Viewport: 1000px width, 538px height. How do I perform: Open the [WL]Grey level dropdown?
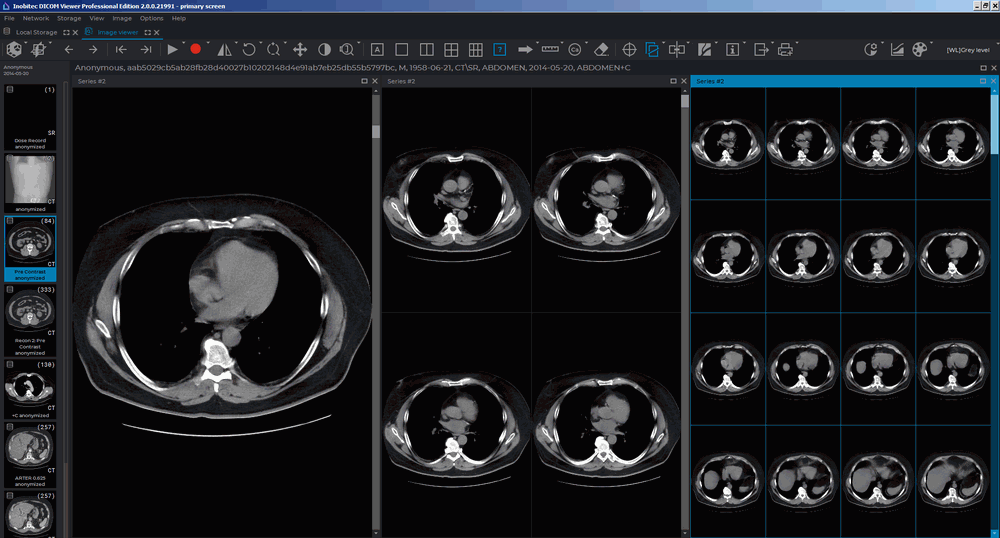(x=967, y=49)
